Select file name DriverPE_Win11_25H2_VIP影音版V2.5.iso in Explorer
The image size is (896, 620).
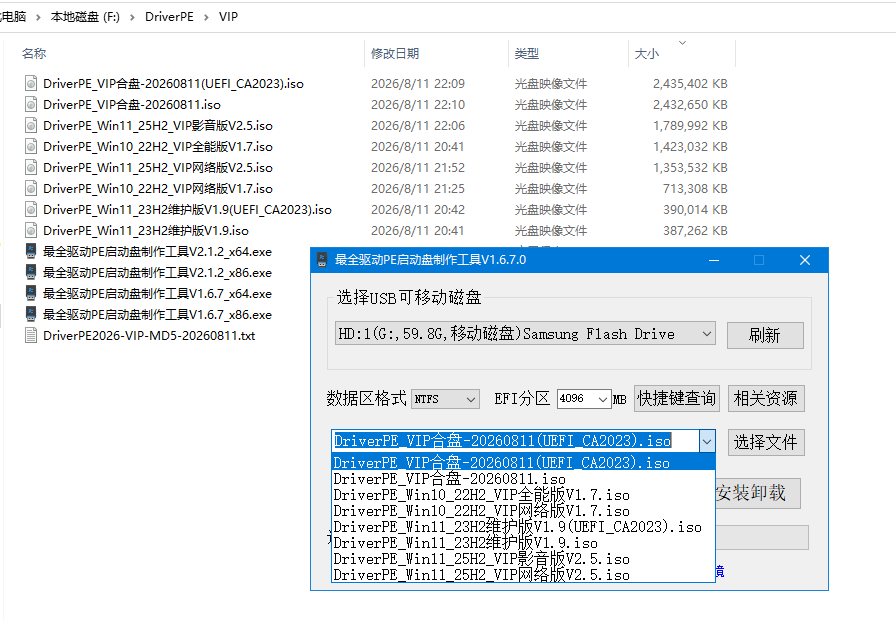[158, 126]
